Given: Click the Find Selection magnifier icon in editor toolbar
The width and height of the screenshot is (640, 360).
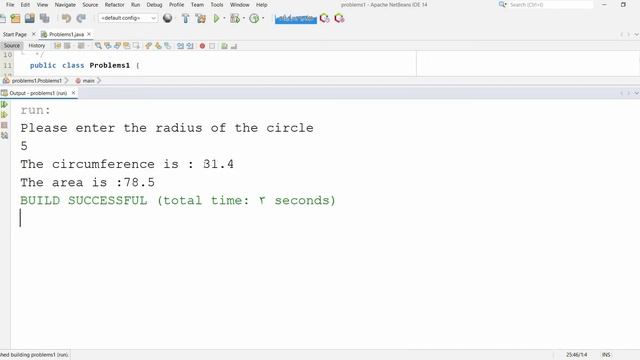Looking at the screenshot, I should click(98, 46).
